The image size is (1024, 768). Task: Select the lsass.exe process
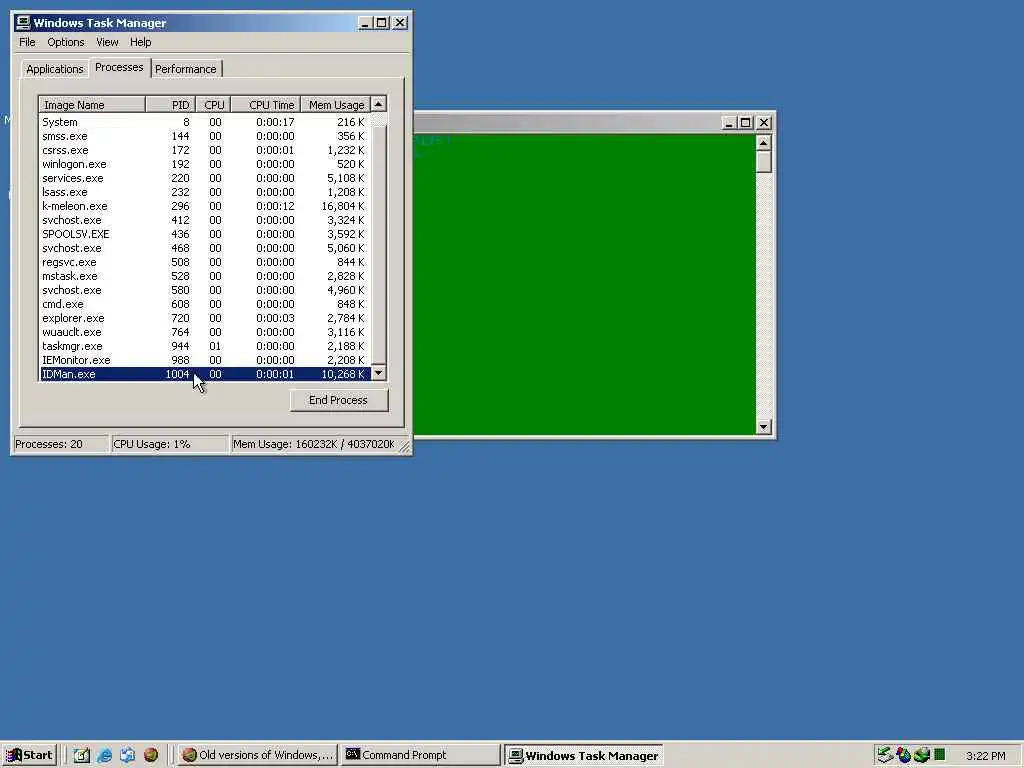tap(204, 192)
